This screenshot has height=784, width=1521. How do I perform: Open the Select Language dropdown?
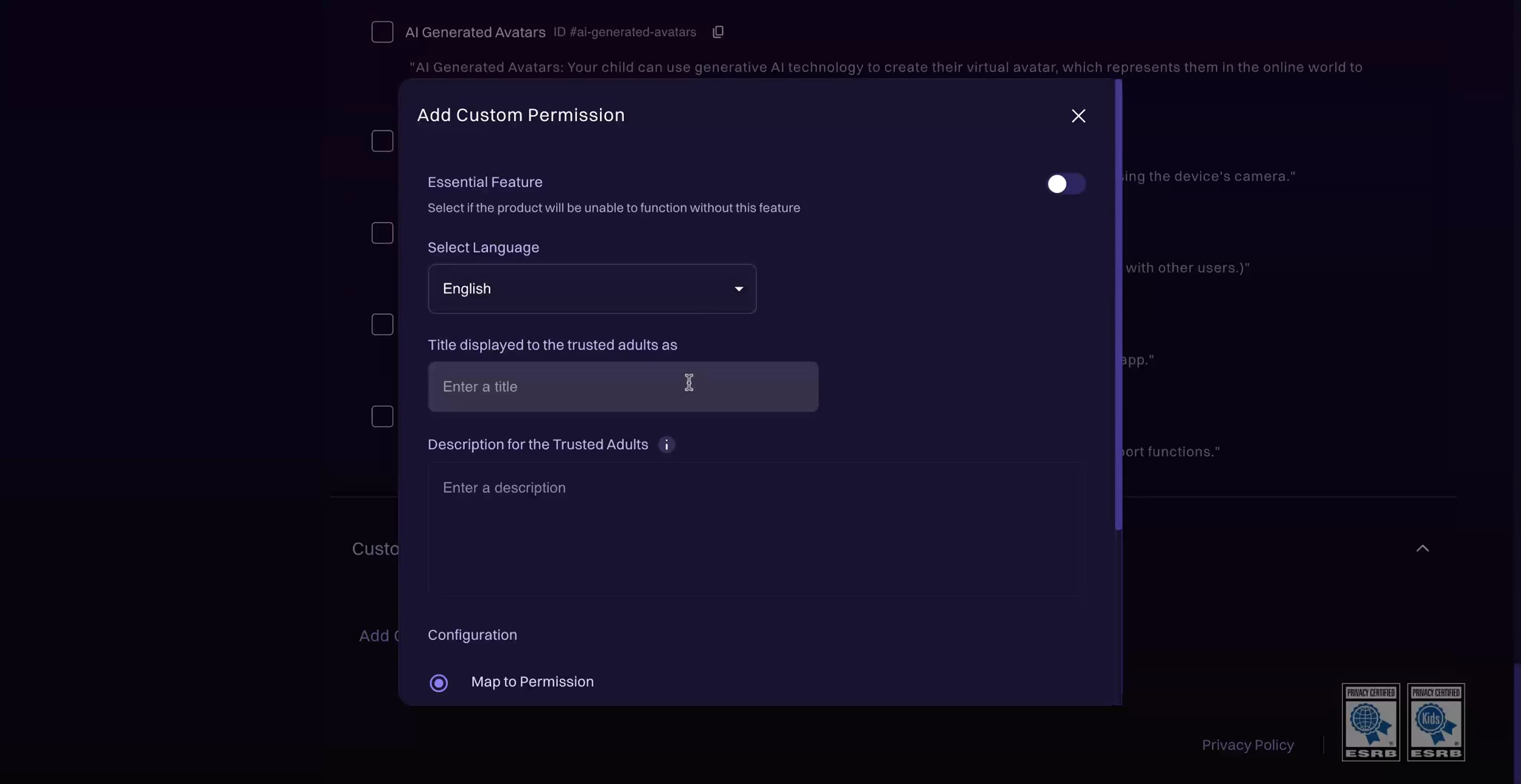click(591, 289)
